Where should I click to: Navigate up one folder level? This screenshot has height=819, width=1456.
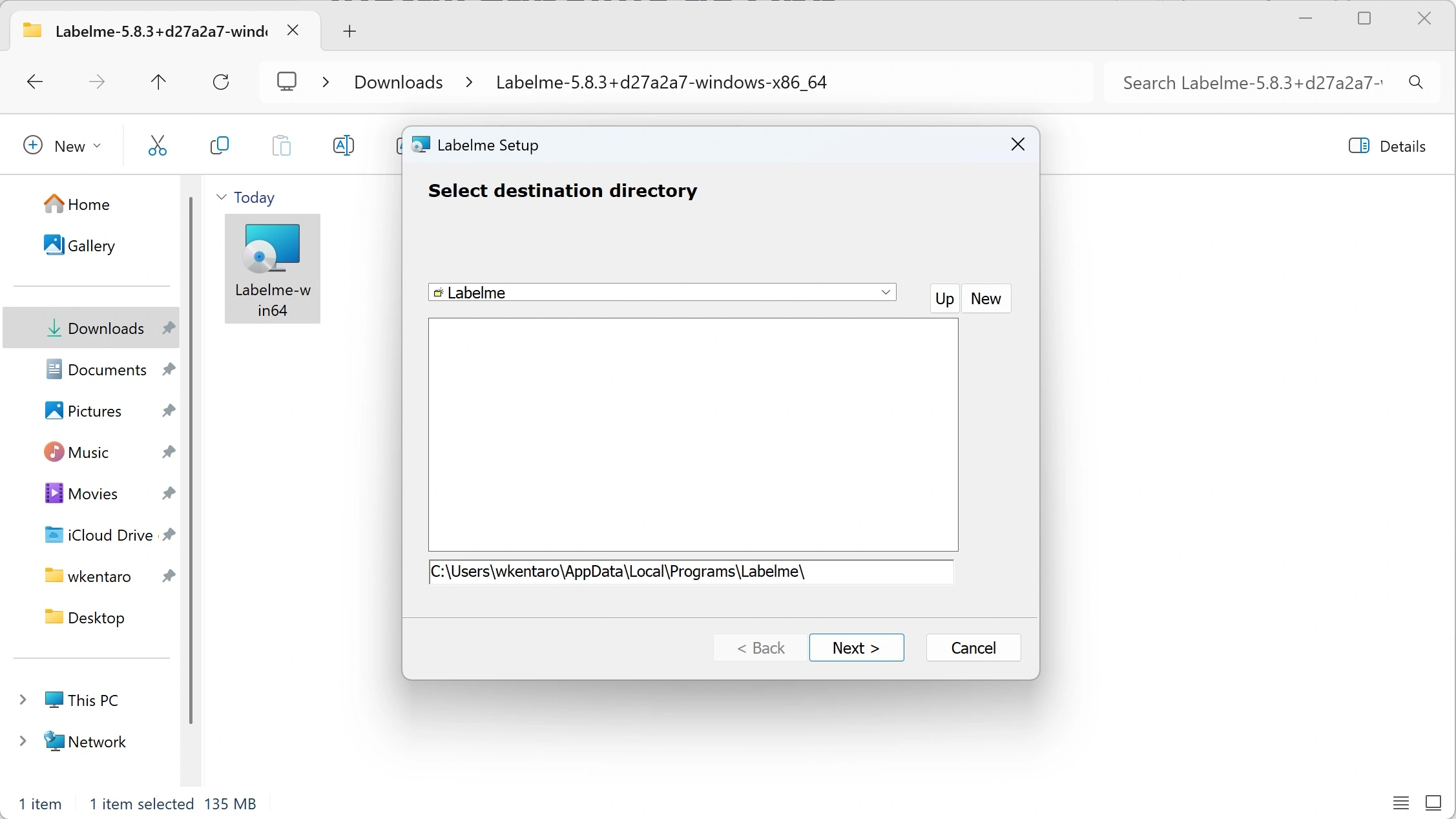158,82
